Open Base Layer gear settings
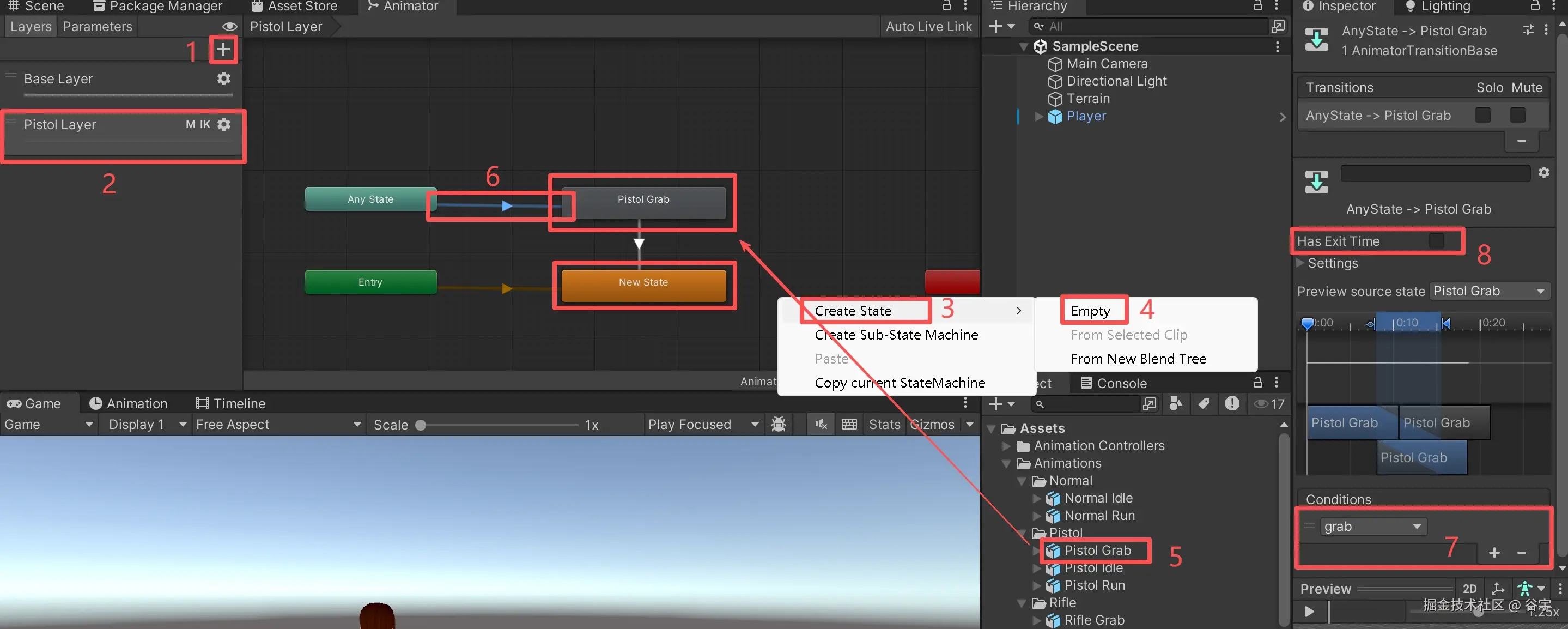Image resolution: width=1568 pixels, height=629 pixels. [x=224, y=78]
